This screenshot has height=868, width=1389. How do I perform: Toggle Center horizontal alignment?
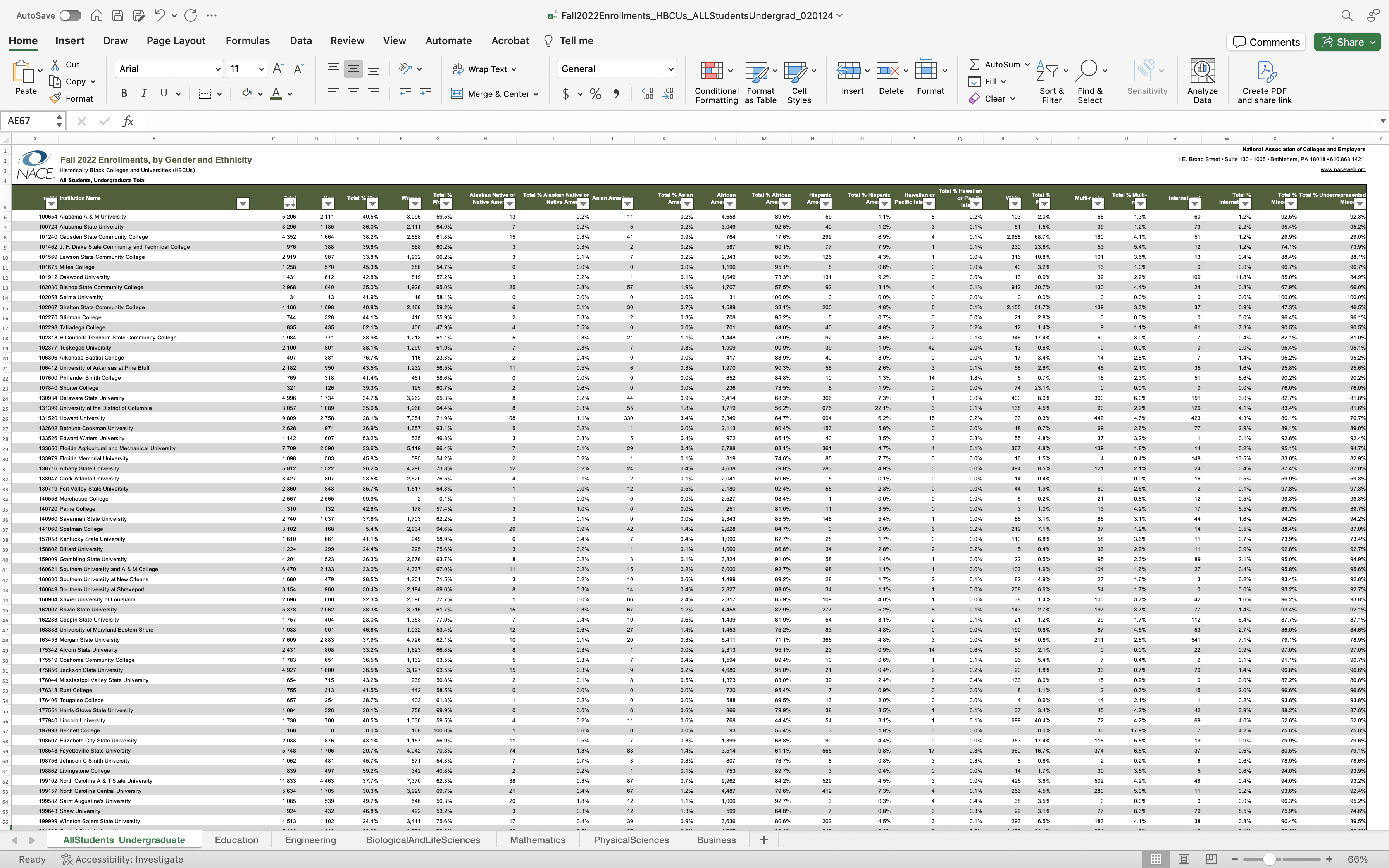click(x=353, y=93)
